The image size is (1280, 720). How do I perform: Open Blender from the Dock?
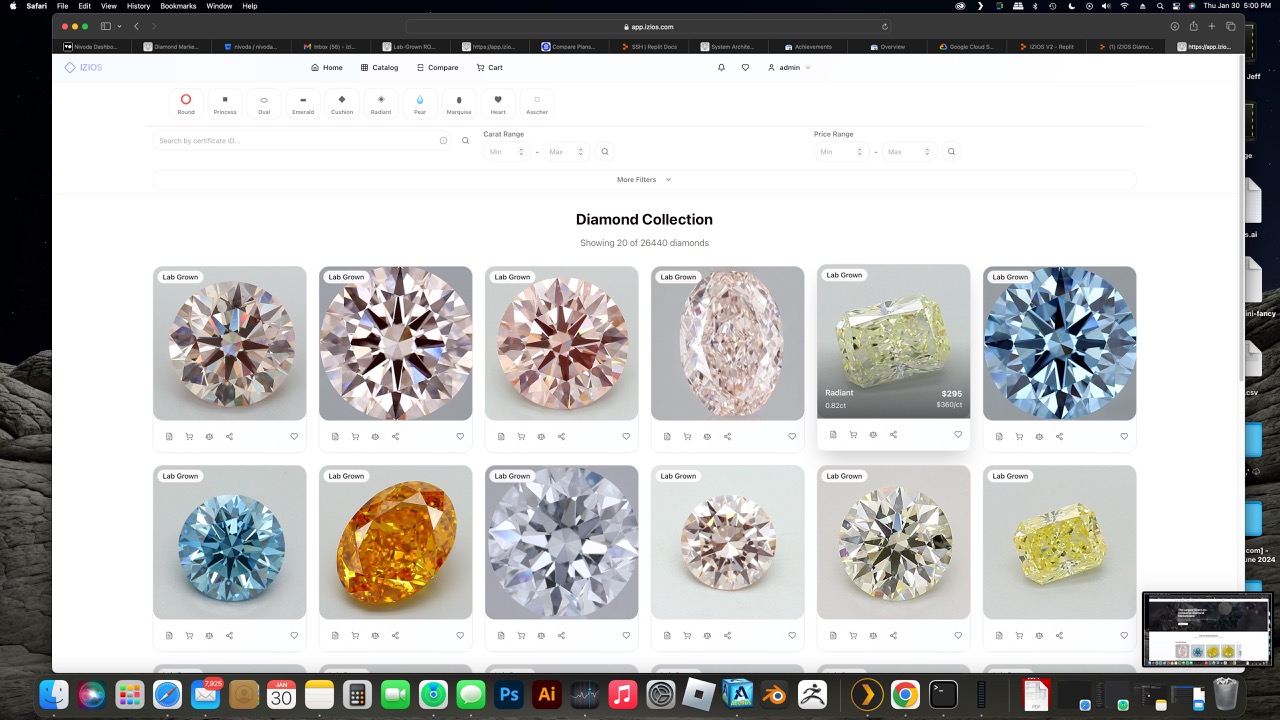(775, 694)
